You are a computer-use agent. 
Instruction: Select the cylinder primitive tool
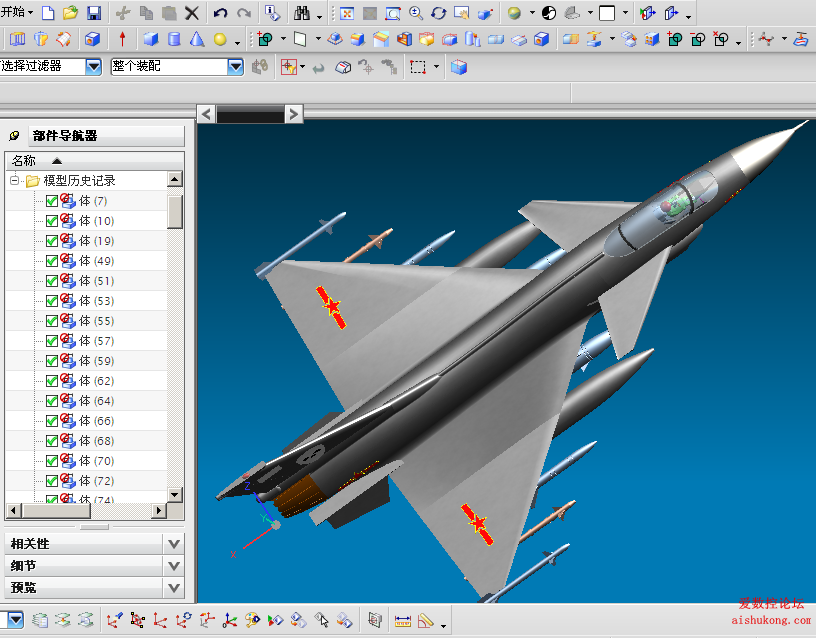pos(174,40)
